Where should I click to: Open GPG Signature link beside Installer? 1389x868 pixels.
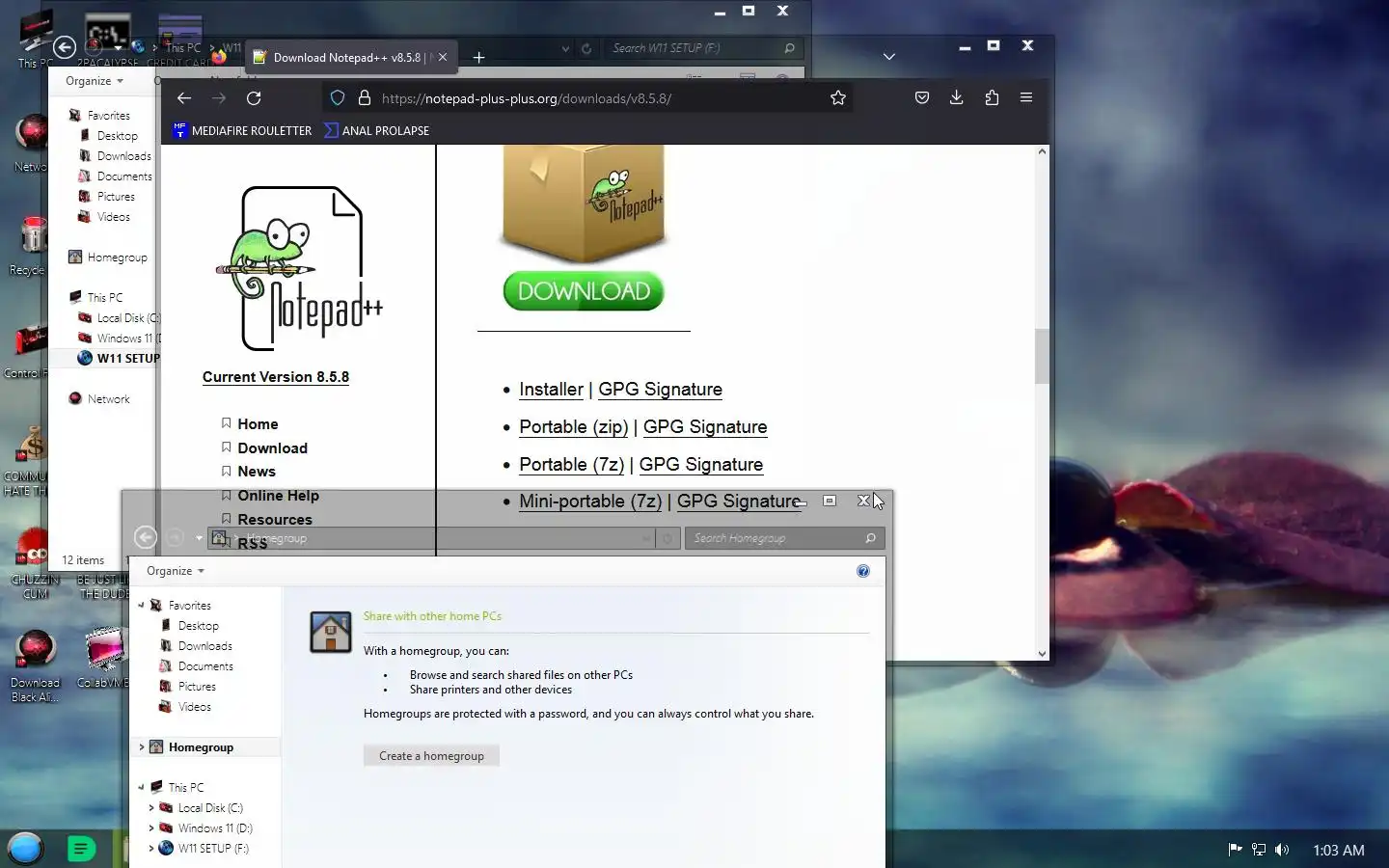click(660, 390)
